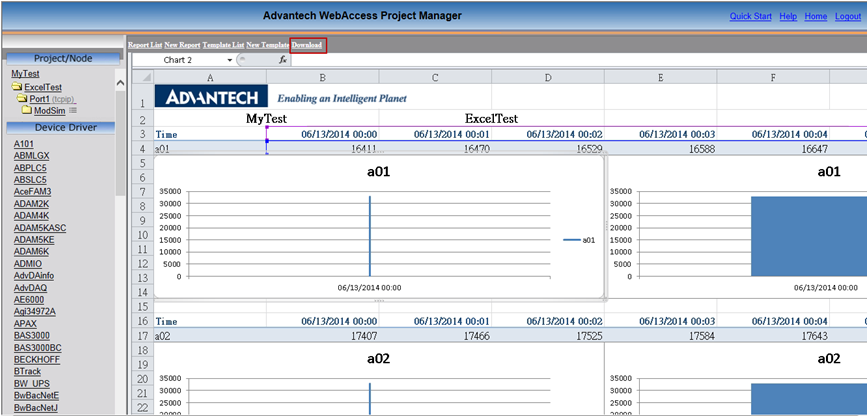
Task: Click the Project/Node panel header
Action: point(63,59)
